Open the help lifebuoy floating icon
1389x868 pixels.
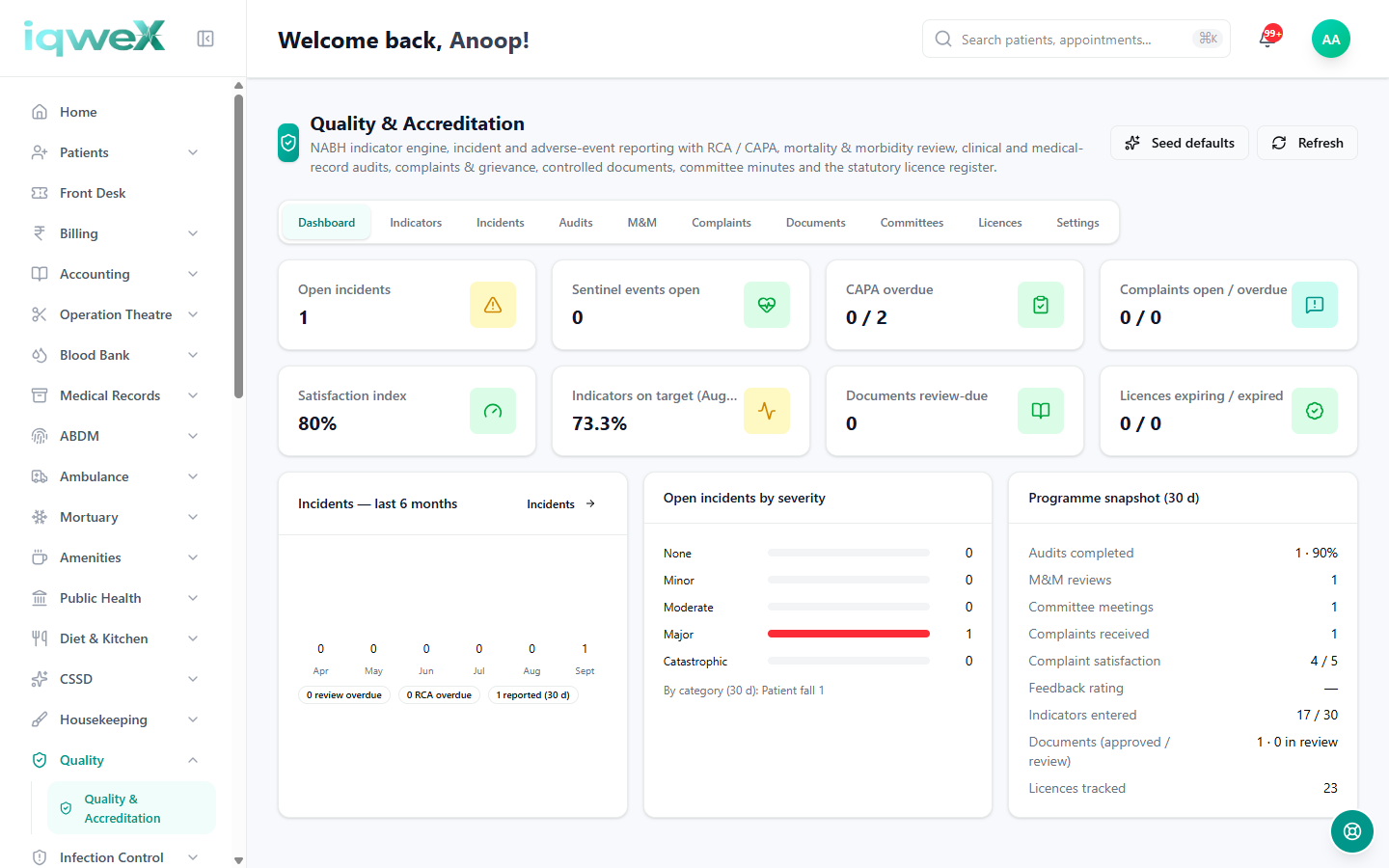1352,831
